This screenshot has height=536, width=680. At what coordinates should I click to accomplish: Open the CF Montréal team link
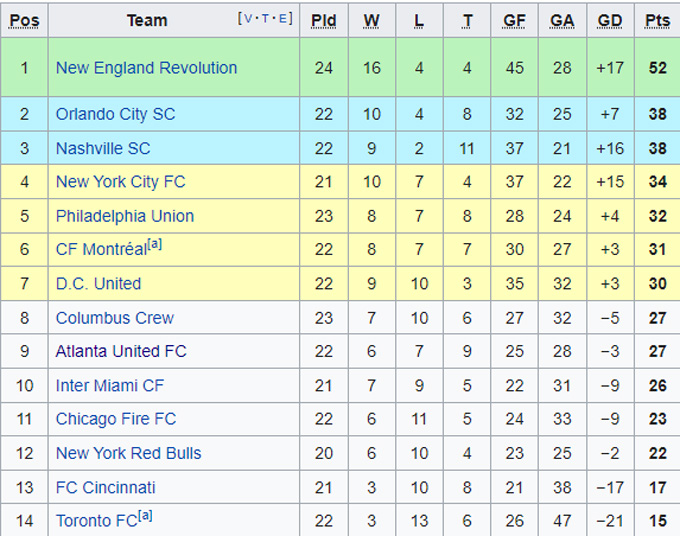pyautogui.click(x=98, y=251)
